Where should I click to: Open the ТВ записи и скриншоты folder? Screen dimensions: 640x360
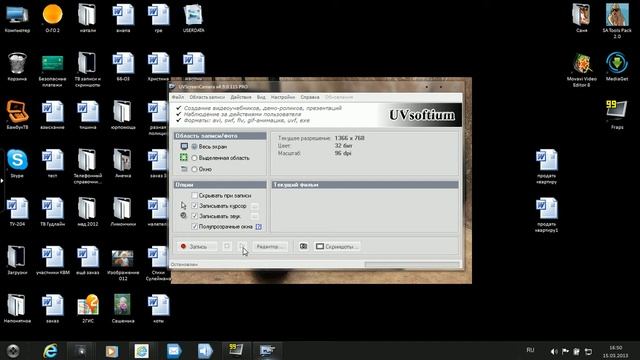(x=87, y=70)
